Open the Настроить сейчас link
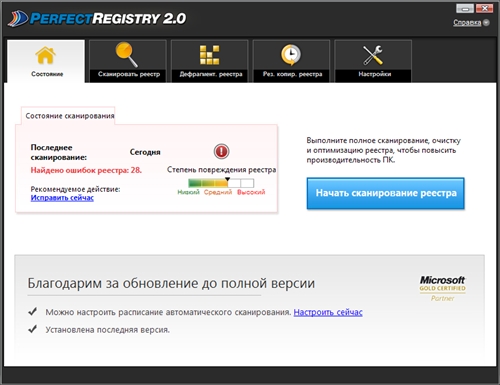This screenshot has height=385, width=500. (x=328, y=312)
